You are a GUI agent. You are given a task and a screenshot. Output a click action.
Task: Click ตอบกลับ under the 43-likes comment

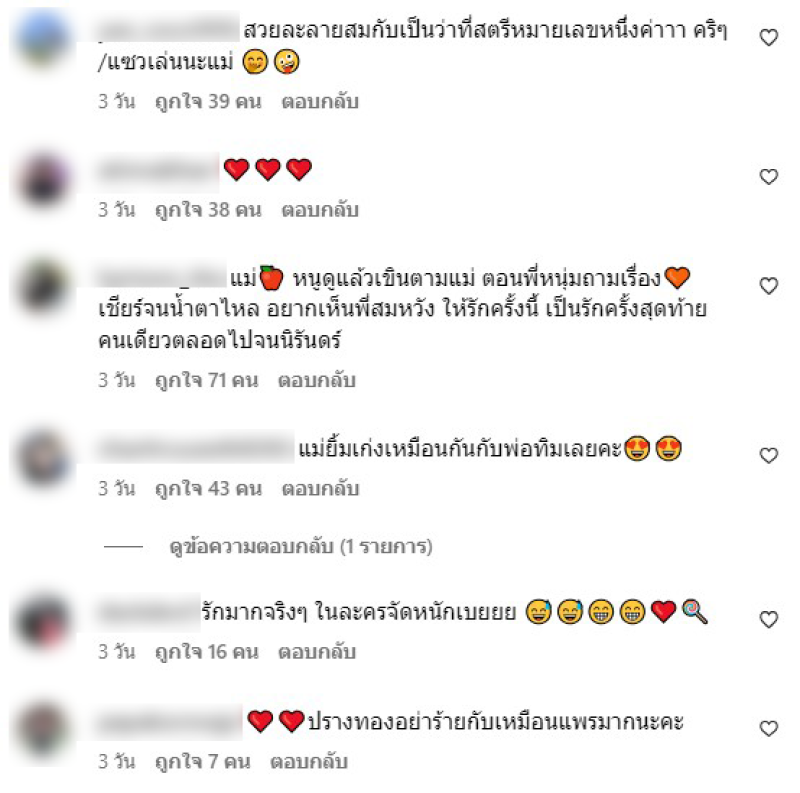tap(320, 488)
